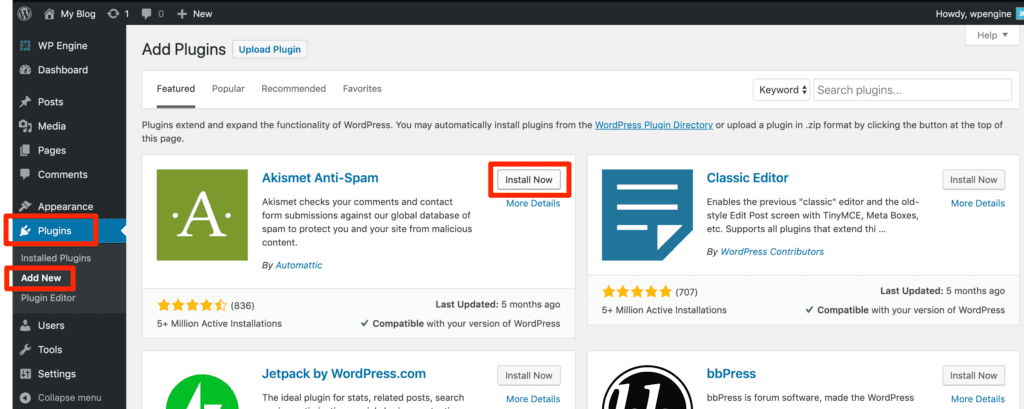
Task: Click the WordPress logo in admin bar
Action: point(24,15)
